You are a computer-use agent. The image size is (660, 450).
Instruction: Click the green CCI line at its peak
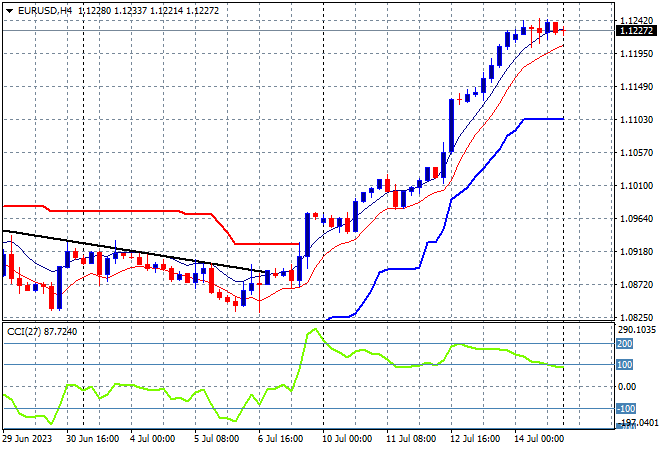[314, 329]
